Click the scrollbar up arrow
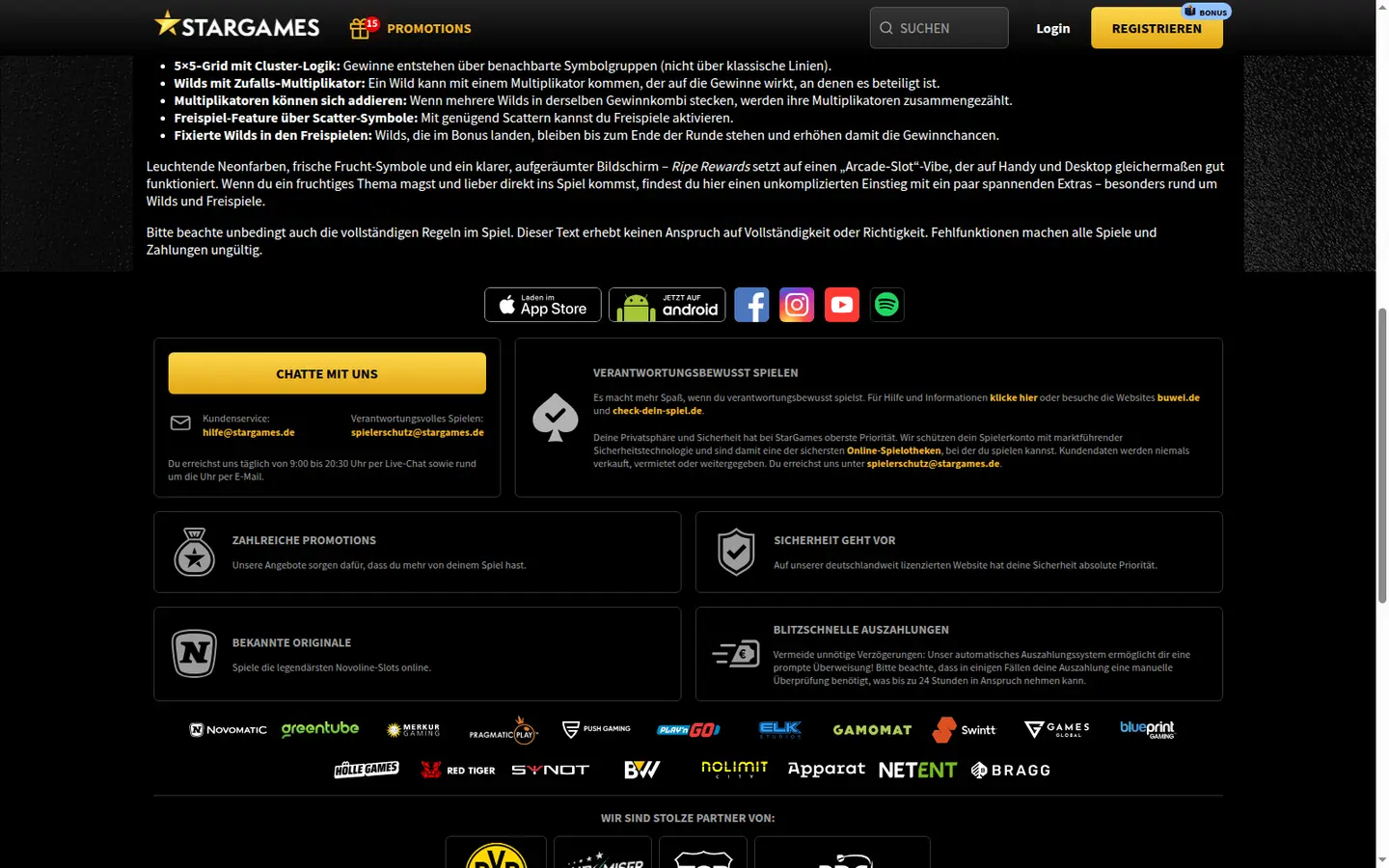 (x=1382, y=7)
